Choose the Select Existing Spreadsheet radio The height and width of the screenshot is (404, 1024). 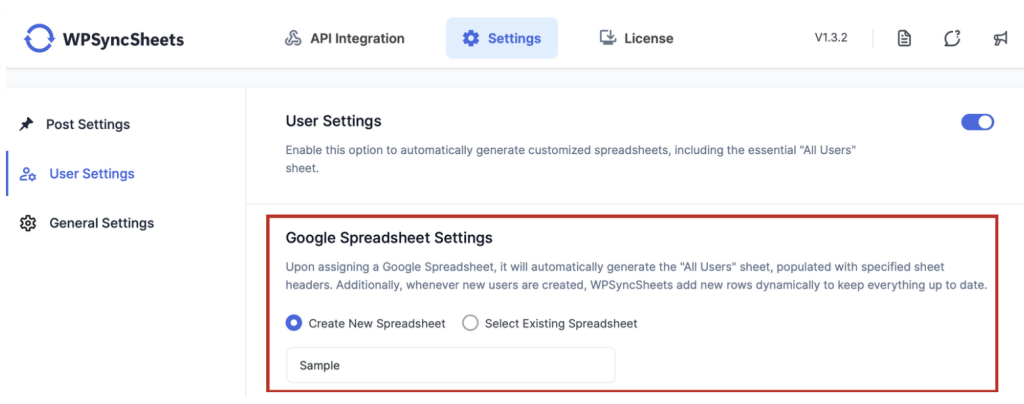(x=470, y=323)
